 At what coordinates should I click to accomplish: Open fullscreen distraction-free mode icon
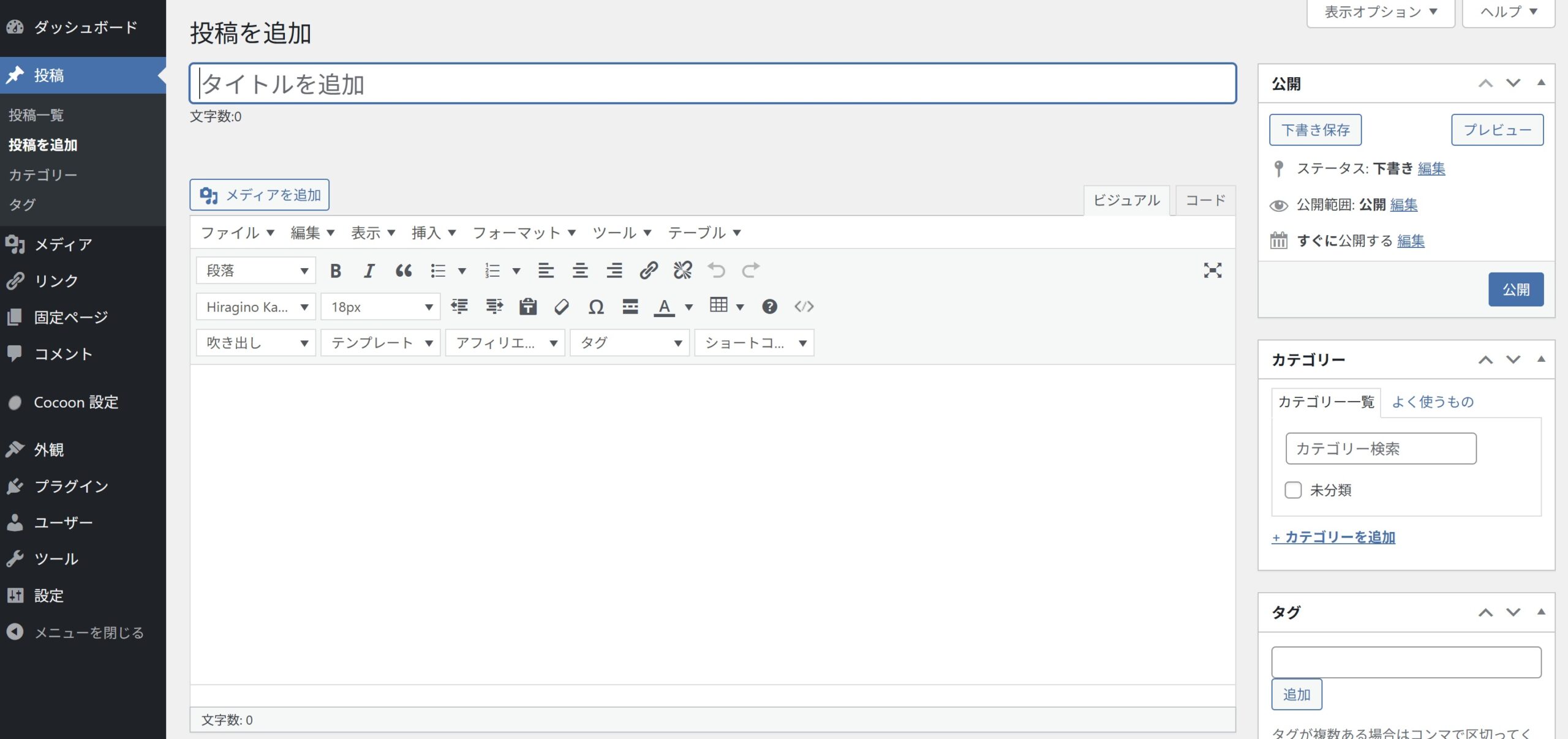[x=1212, y=271]
